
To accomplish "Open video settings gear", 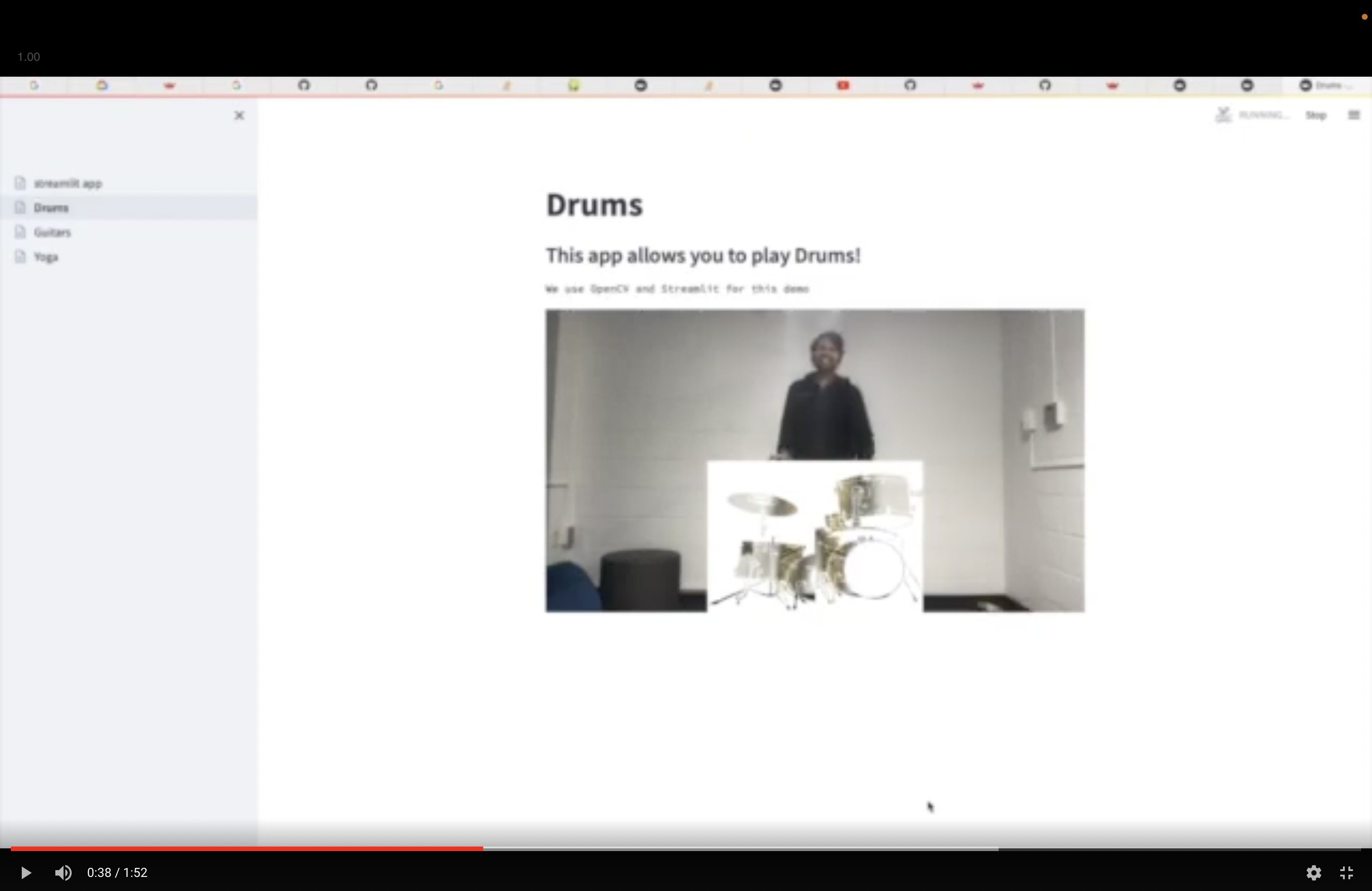I will pos(1313,872).
